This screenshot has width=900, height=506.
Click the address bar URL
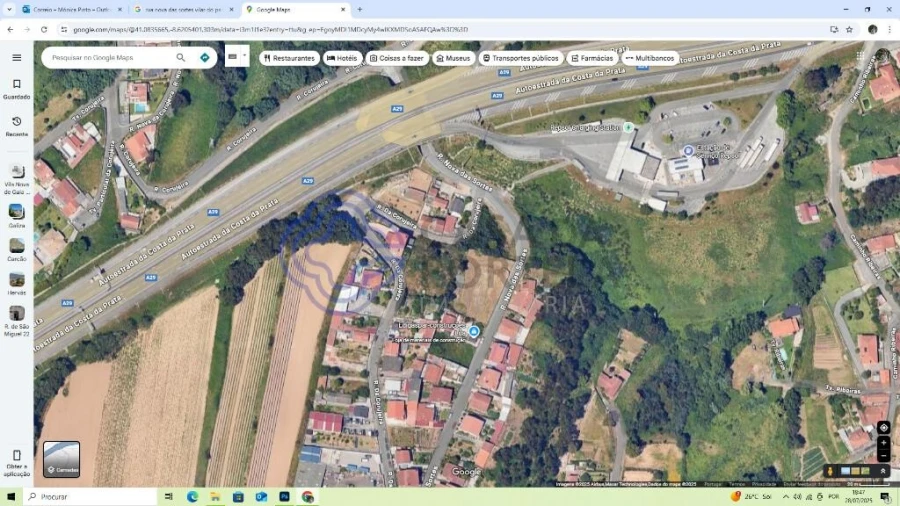click(x=270, y=29)
